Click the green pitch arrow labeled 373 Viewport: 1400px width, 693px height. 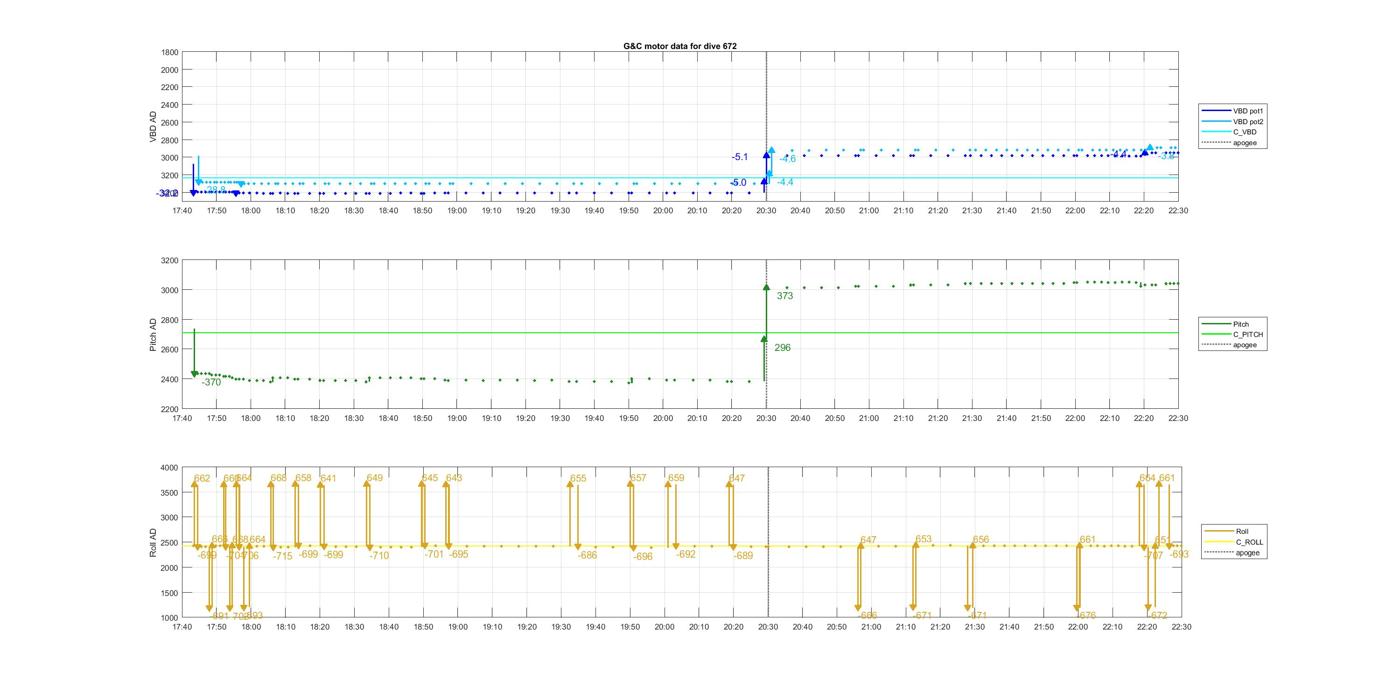[x=766, y=310]
